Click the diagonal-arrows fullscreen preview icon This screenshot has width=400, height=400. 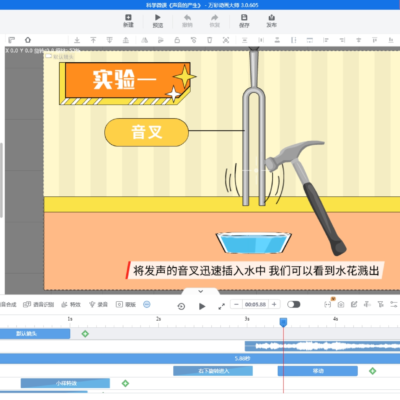pos(221,306)
